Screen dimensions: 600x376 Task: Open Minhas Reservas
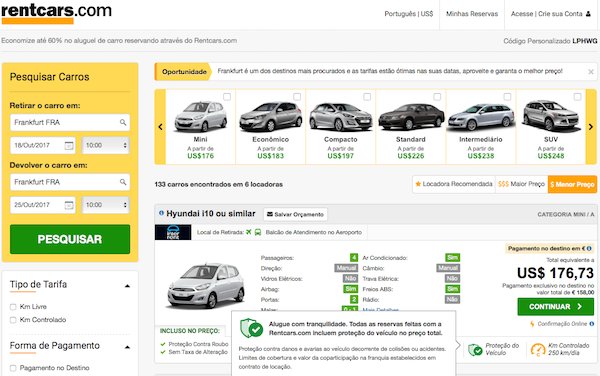pos(472,14)
